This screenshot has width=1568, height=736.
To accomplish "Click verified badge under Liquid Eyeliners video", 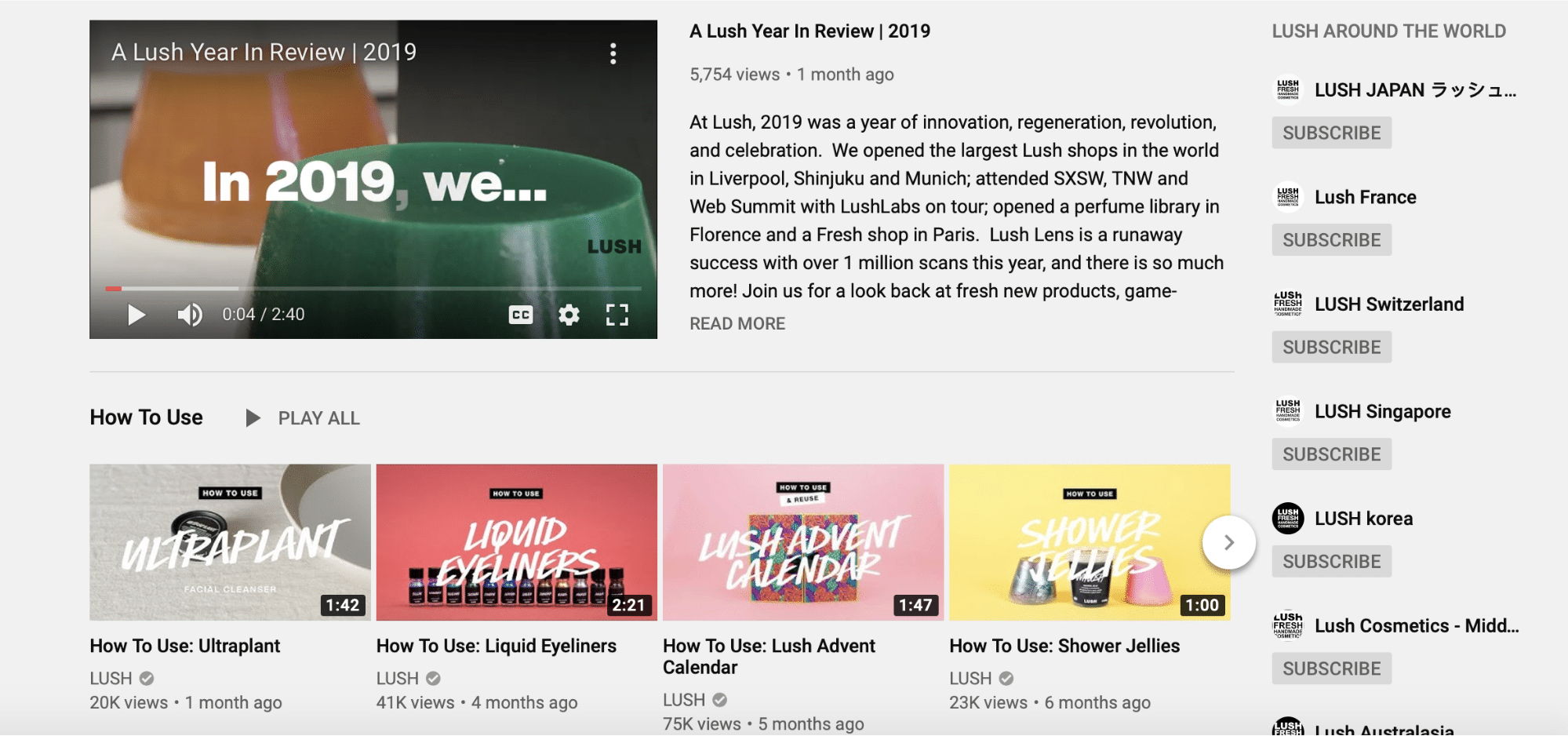I will tap(433, 678).
